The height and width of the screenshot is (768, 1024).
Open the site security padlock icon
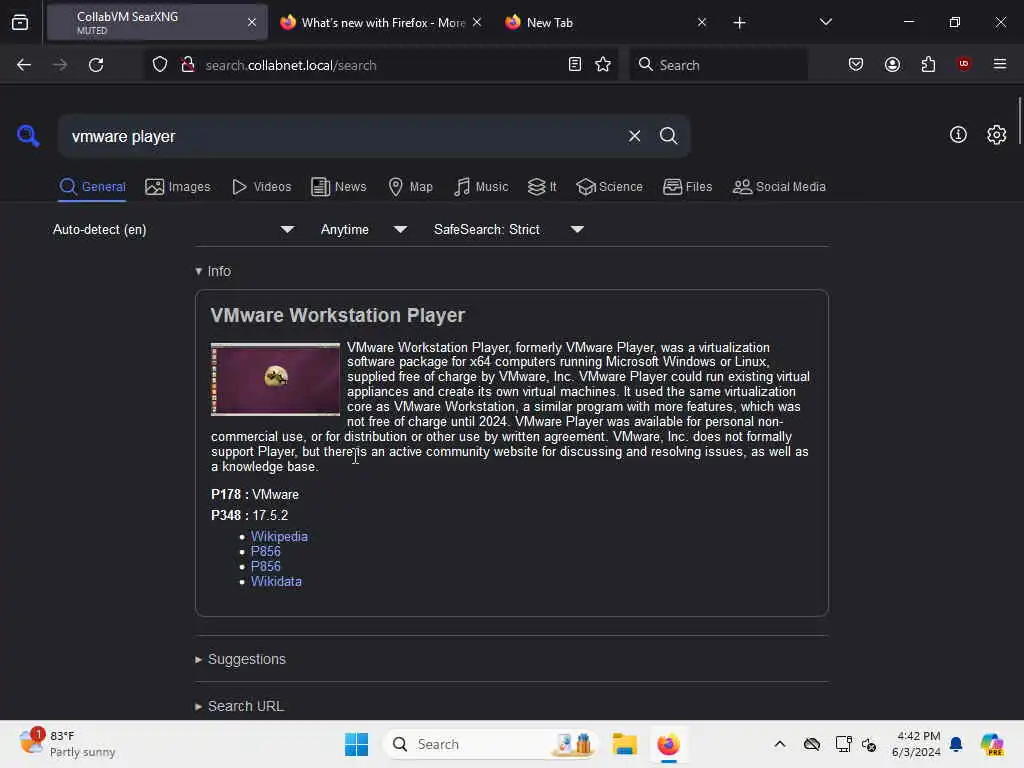[x=187, y=65]
